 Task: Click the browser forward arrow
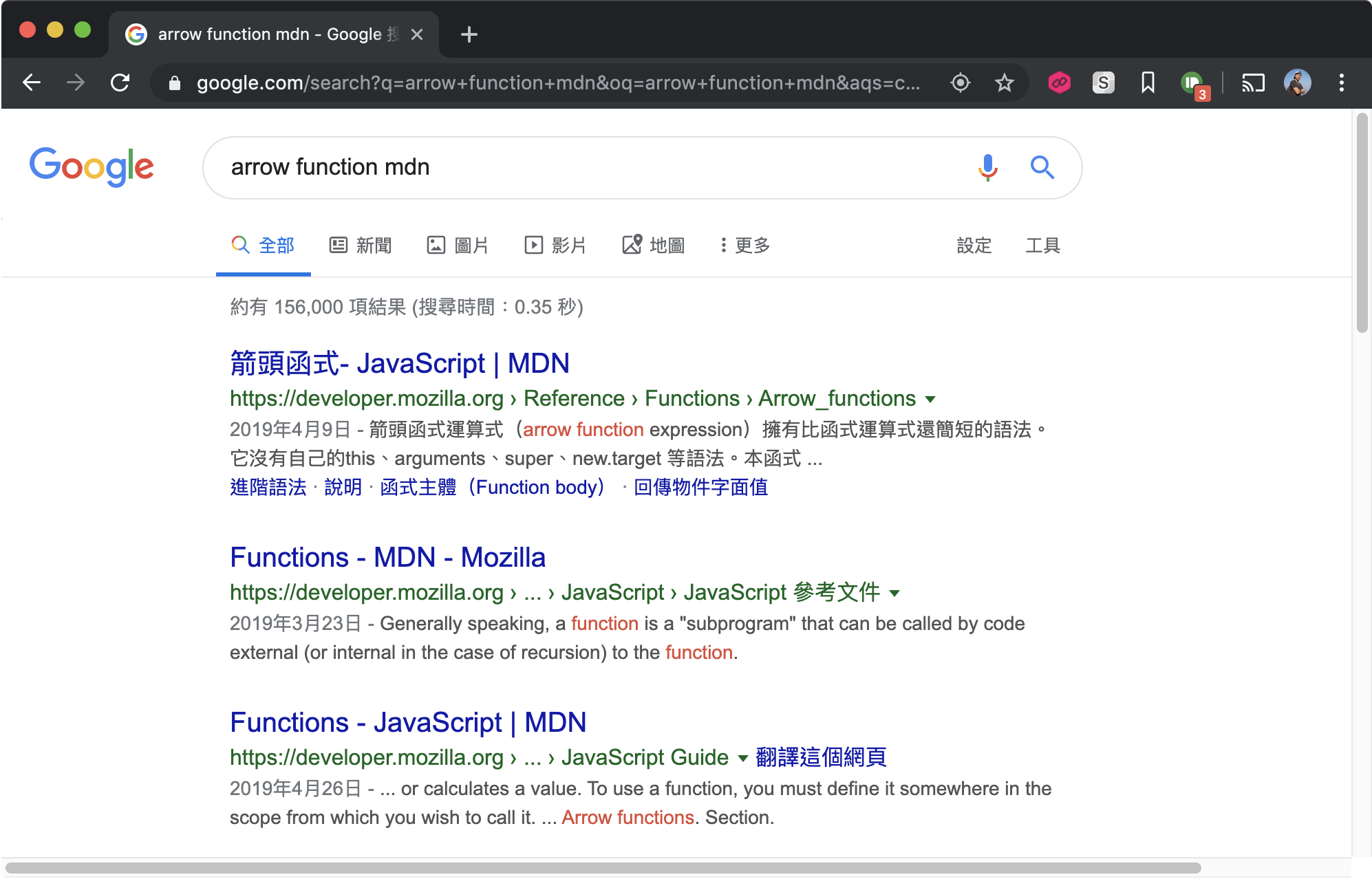(x=76, y=83)
